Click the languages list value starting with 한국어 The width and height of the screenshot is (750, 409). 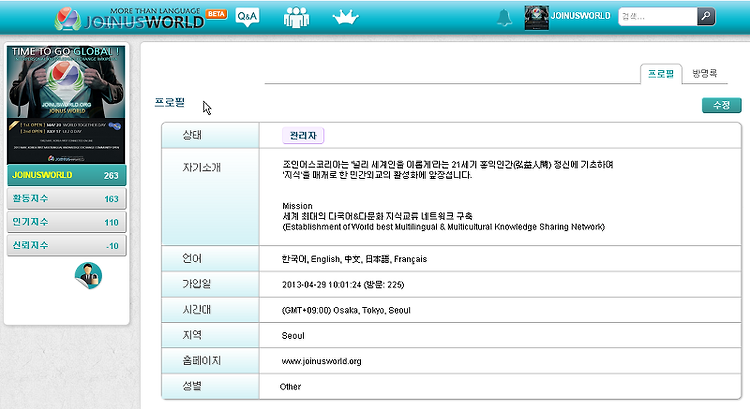354,259
